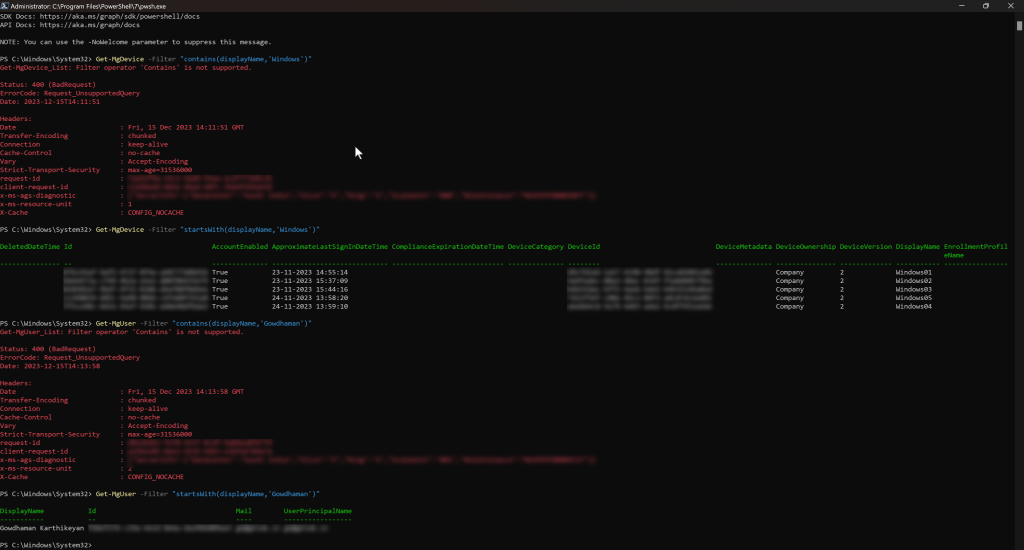Minimize the pwsh.exe window
The image size is (1024, 550).
(961, 5)
